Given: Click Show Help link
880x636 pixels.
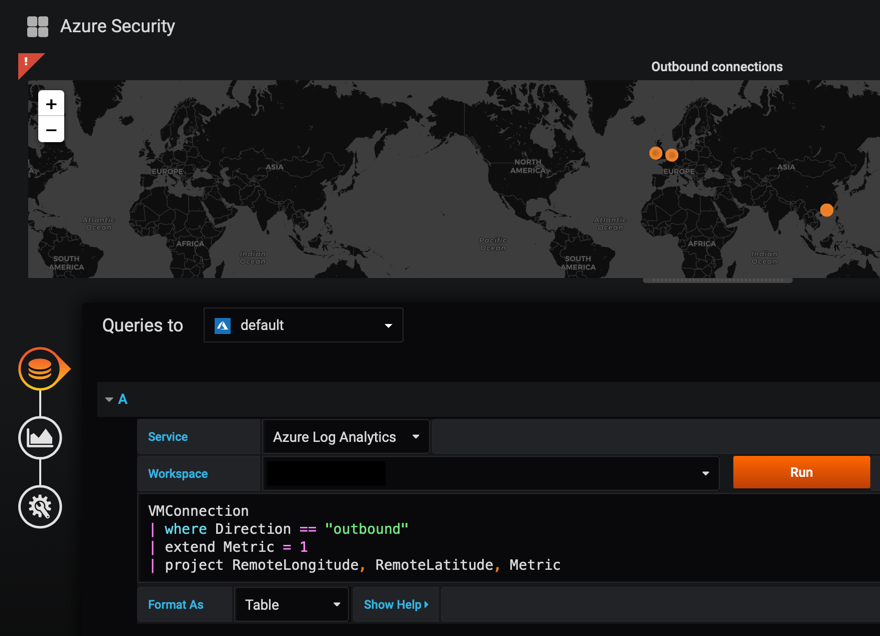Looking at the screenshot, I should coord(396,605).
